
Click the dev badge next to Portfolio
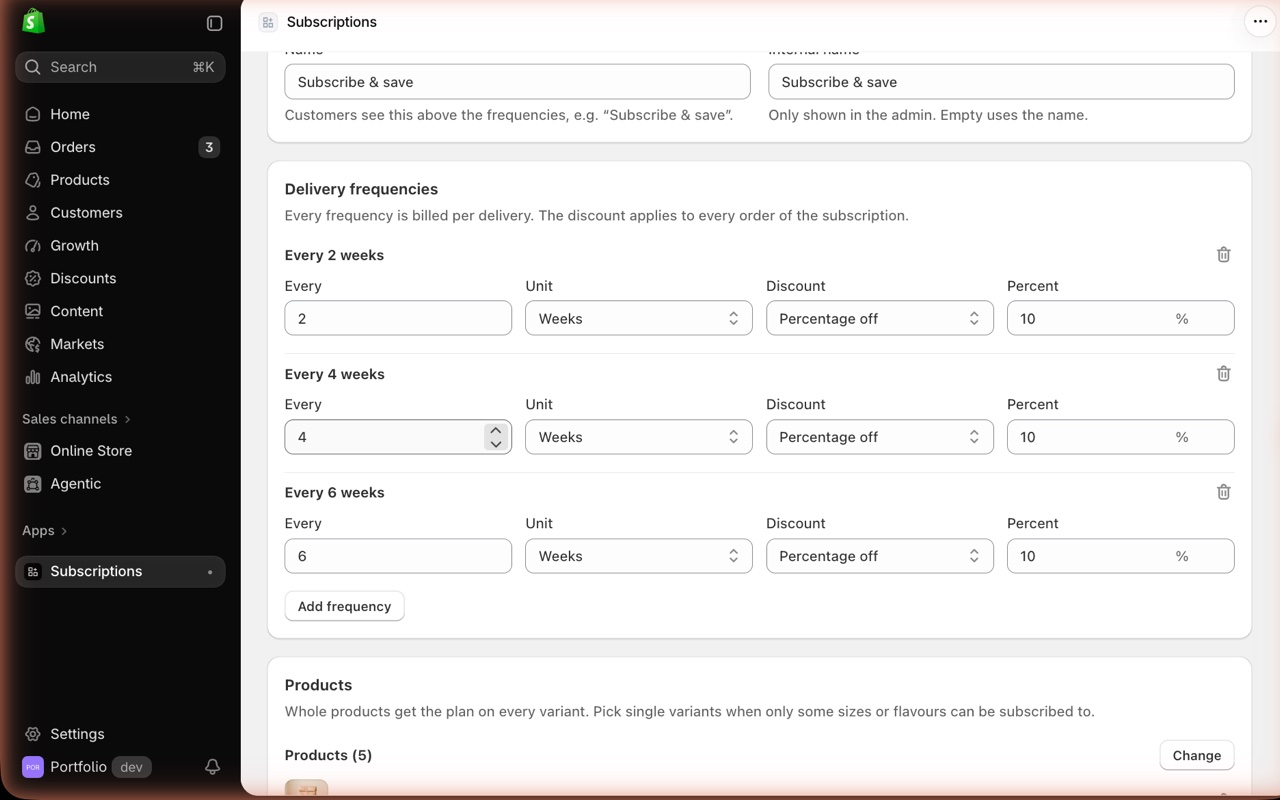pyautogui.click(x=131, y=767)
